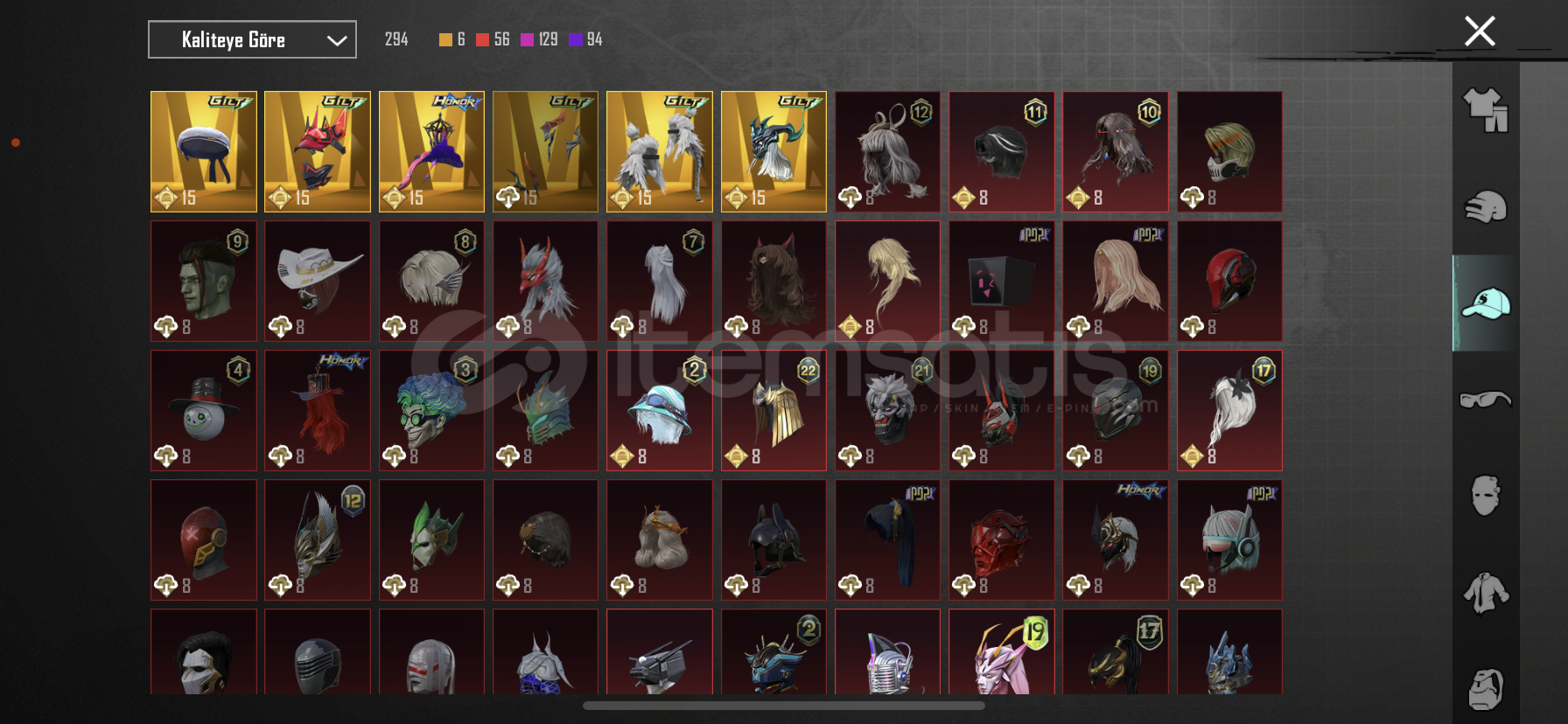Viewport: 1568px width, 724px height.
Task: Open the outfit sets category icon
Action: (1486, 110)
